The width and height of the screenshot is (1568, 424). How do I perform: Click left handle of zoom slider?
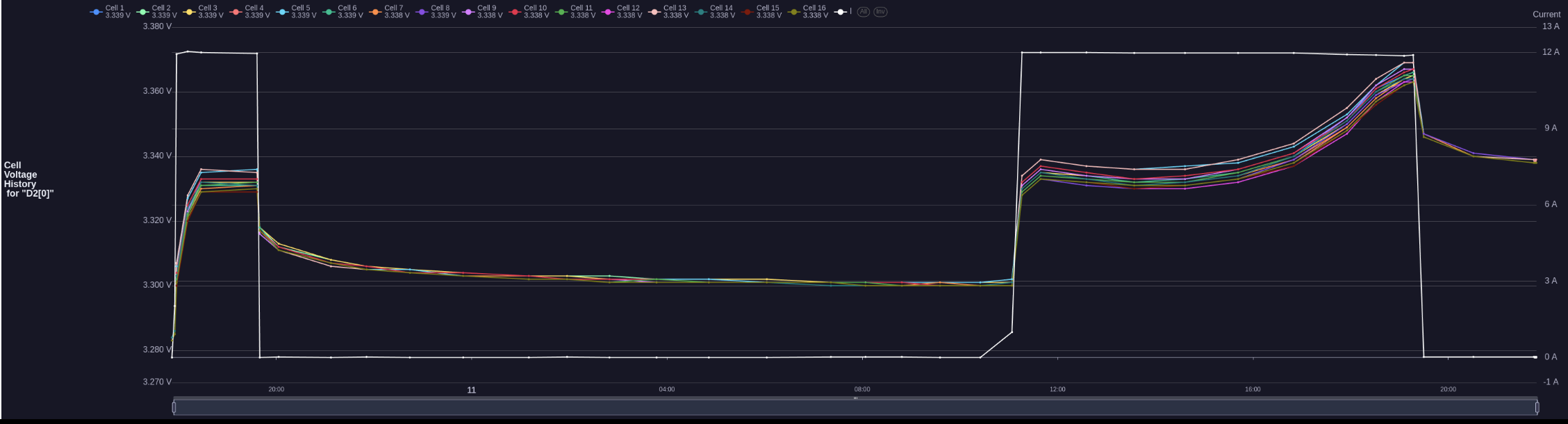pyautogui.click(x=174, y=407)
